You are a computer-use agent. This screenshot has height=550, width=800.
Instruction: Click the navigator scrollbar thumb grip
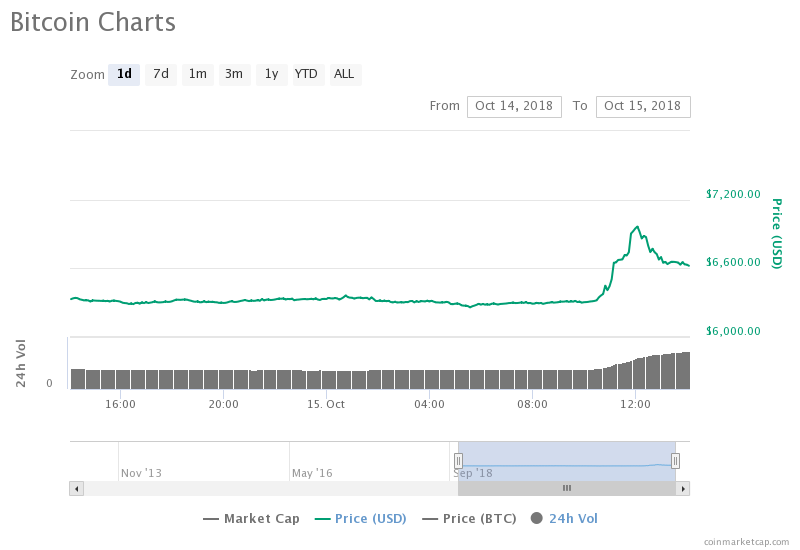[x=567, y=488]
